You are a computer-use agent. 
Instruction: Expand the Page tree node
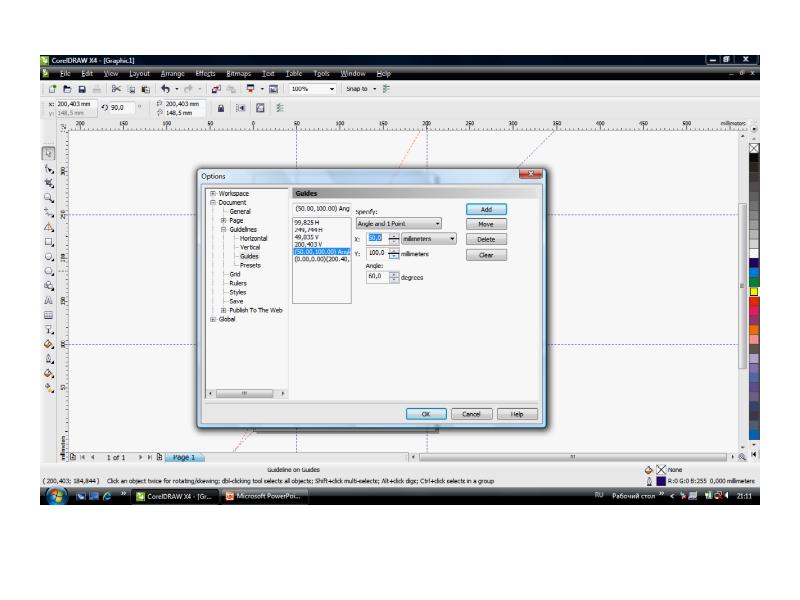pyautogui.click(x=223, y=220)
